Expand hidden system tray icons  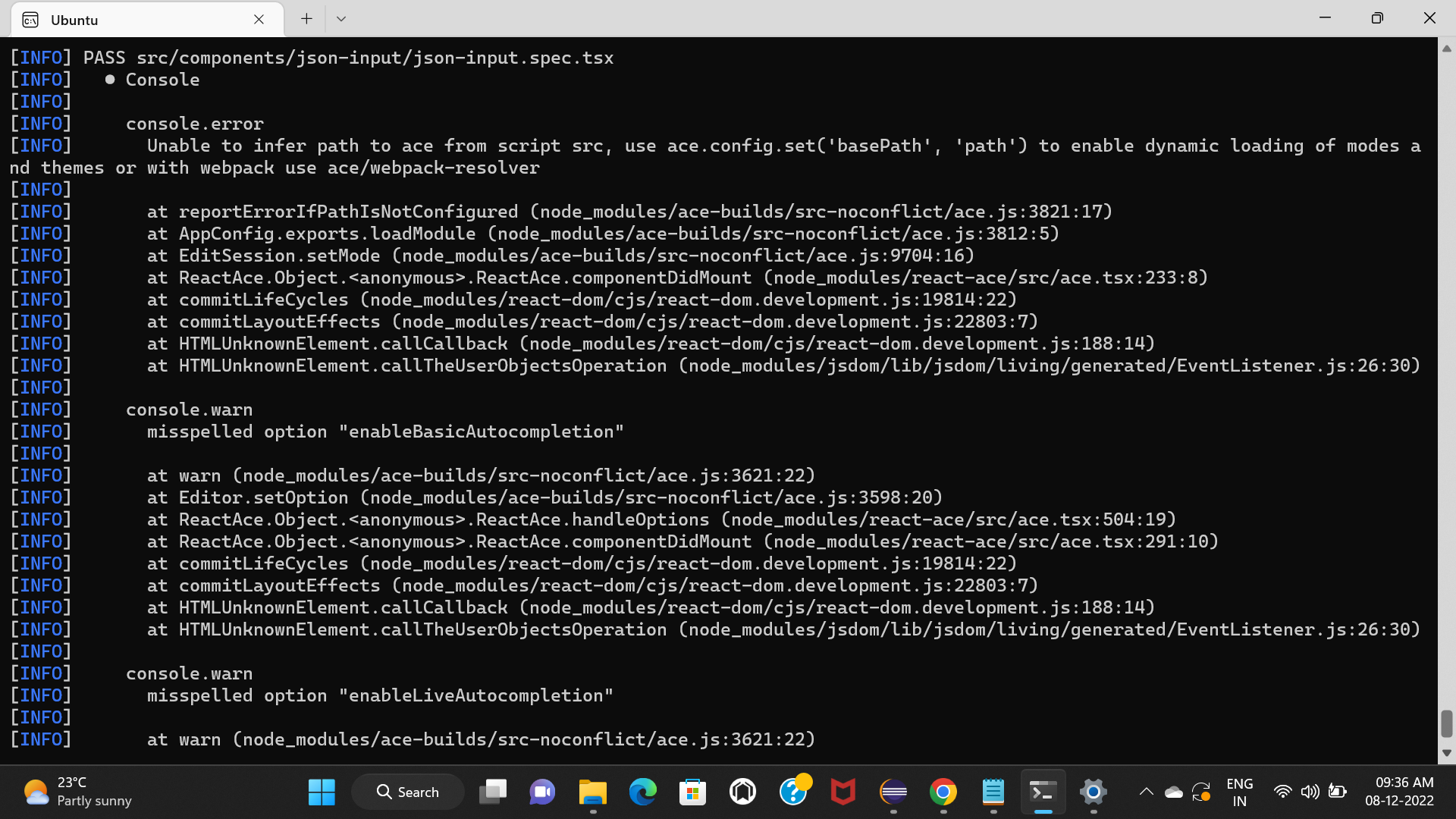pyautogui.click(x=1147, y=791)
